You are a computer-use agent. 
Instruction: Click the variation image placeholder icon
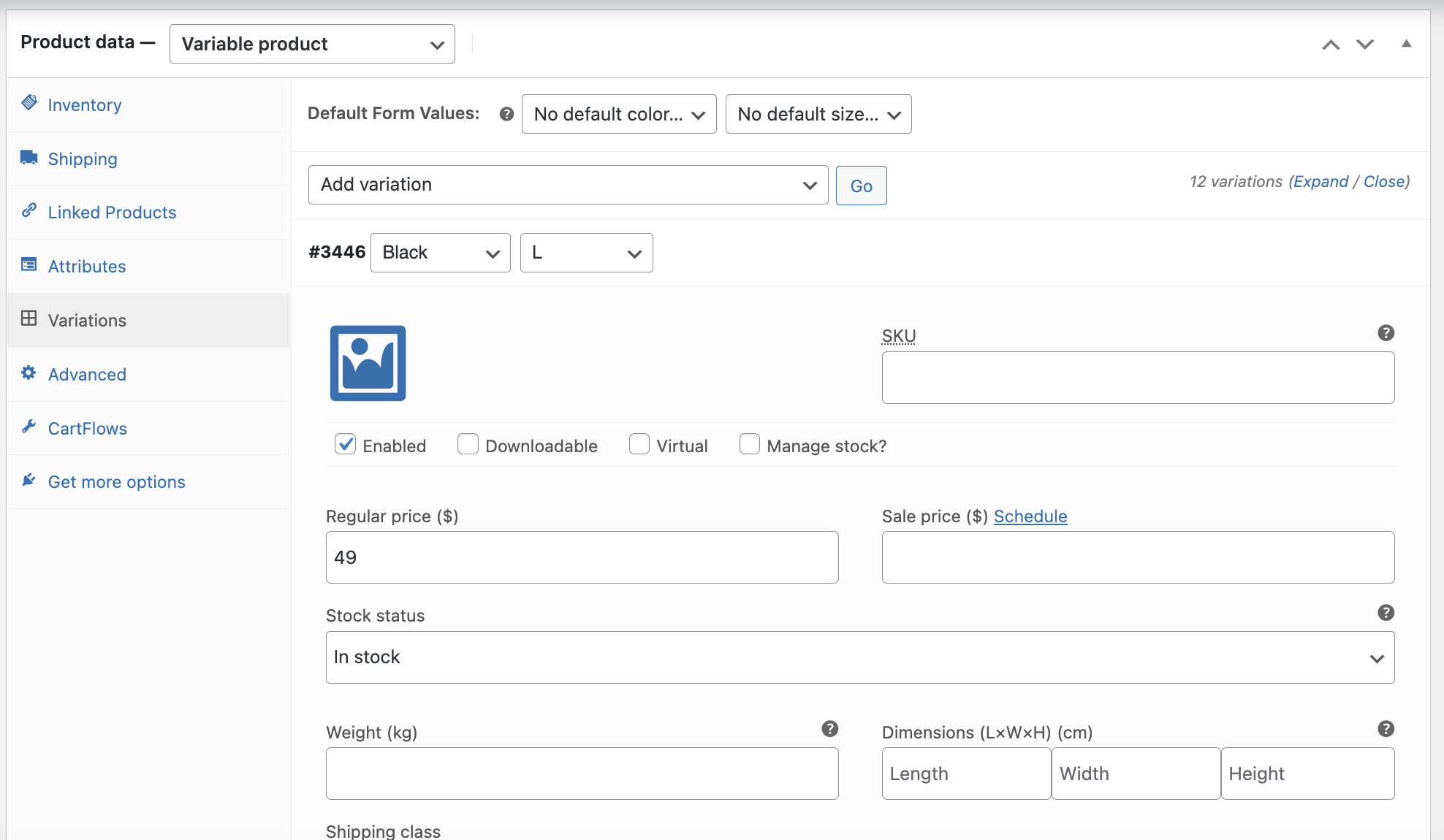(x=368, y=363)
